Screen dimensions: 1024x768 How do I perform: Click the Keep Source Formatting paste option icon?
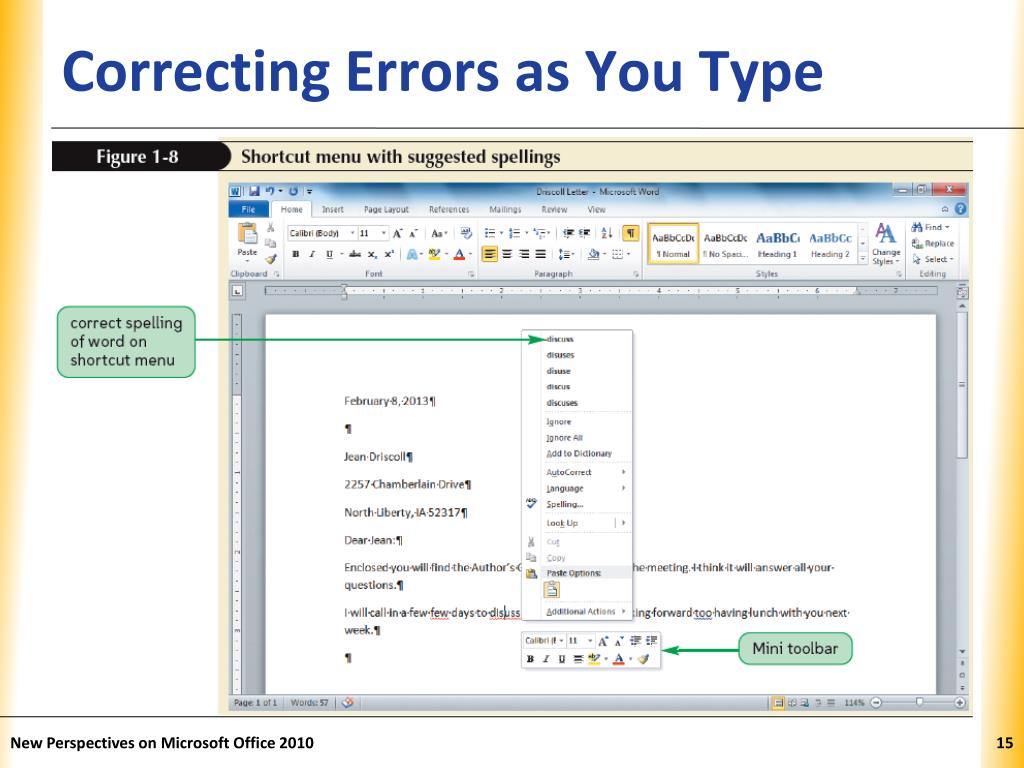[552, 590]
